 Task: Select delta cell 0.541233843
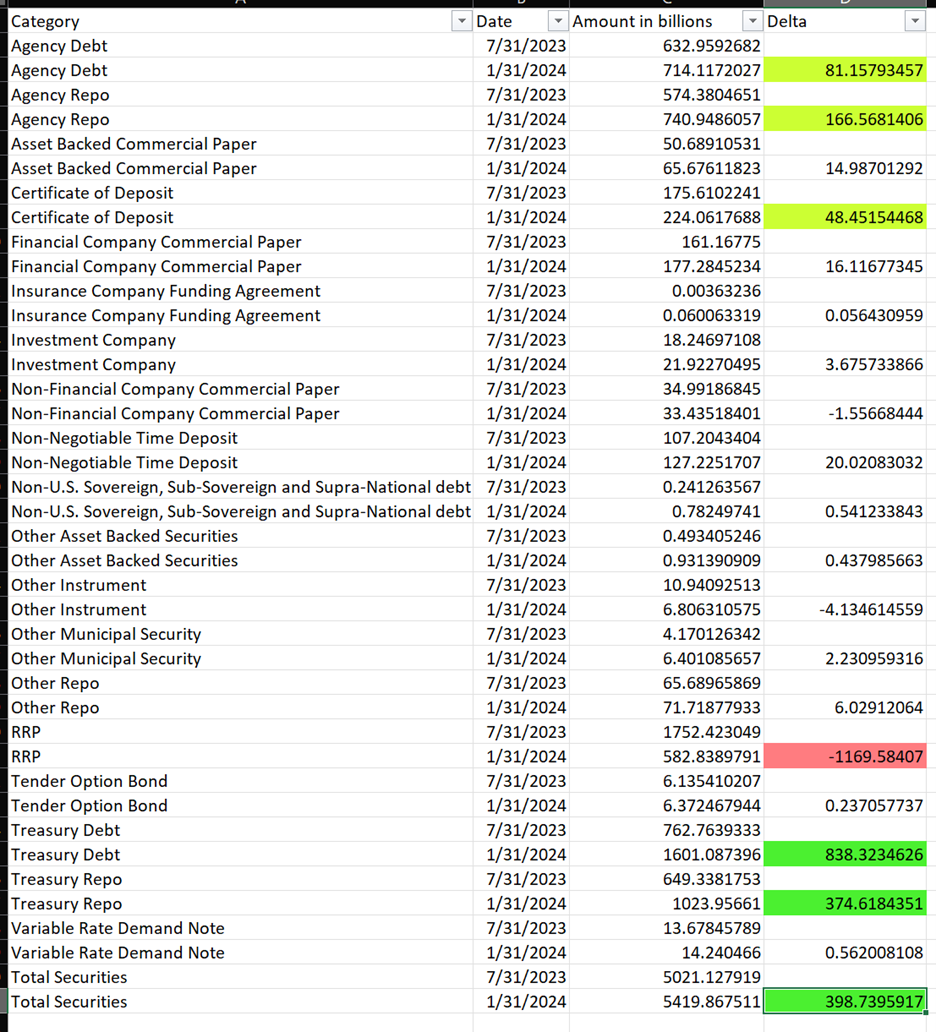coord(845,511)
